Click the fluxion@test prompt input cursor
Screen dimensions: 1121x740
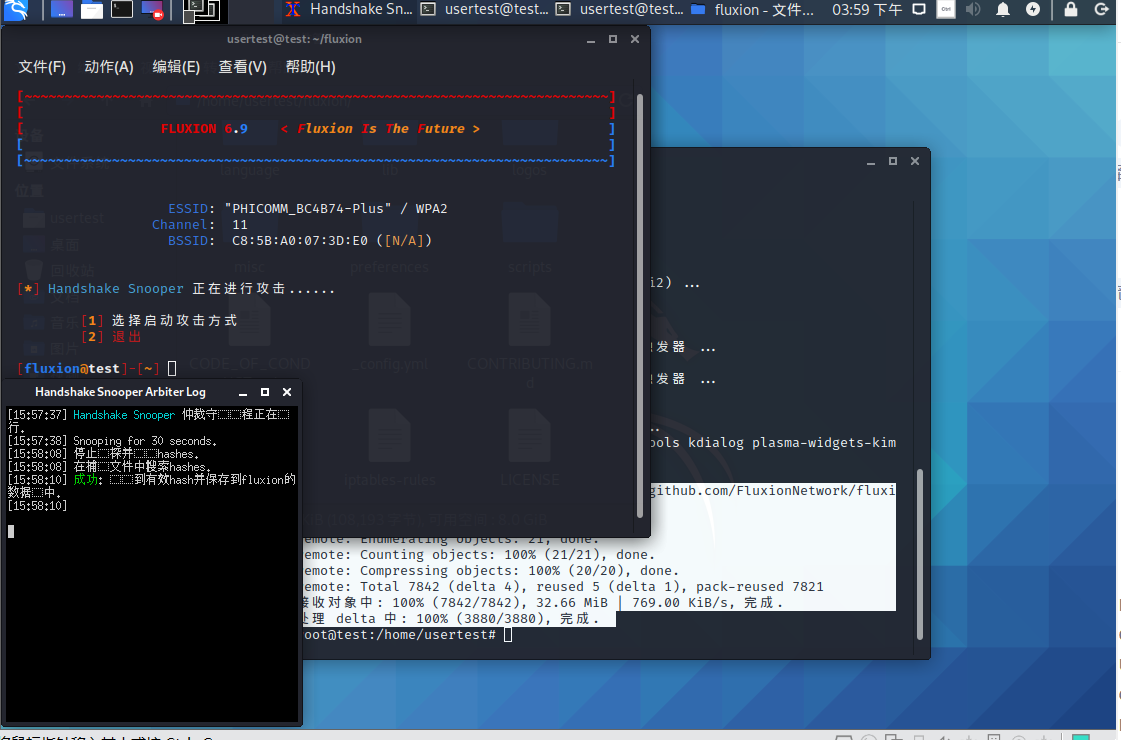point(172,368)
